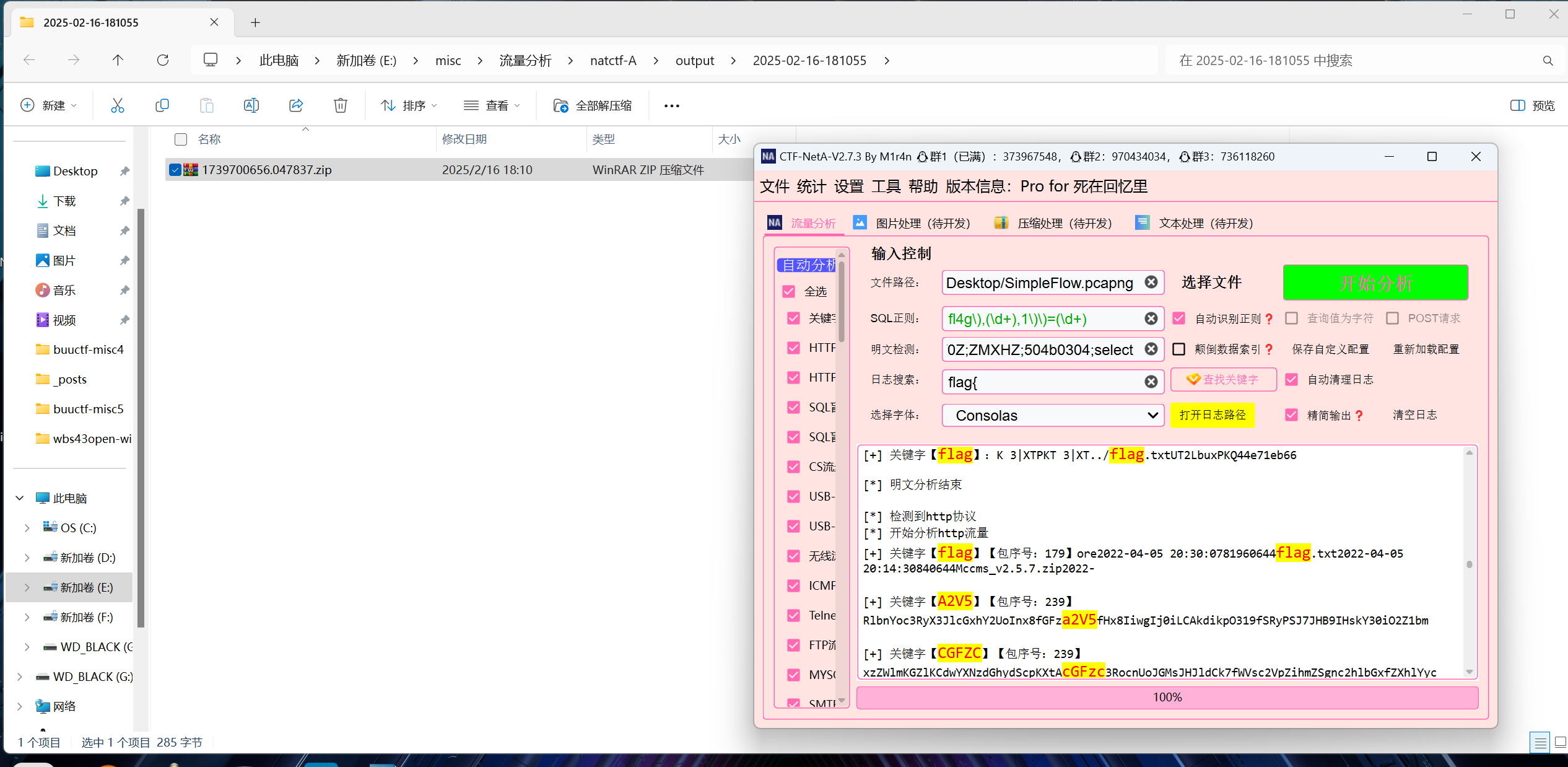Go up one folder level arrow
Image resolution: width=1568 pixels, height=767 pixels.
click(118, 60)
